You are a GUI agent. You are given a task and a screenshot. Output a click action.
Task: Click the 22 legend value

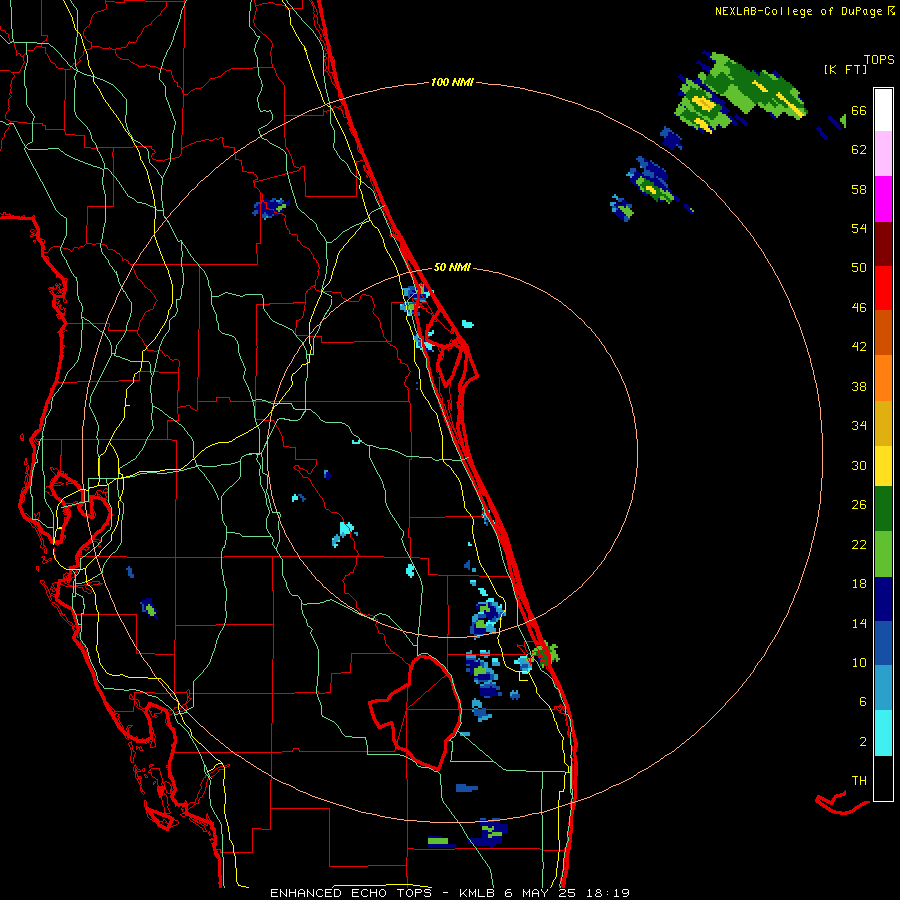[x=859, y=544]
